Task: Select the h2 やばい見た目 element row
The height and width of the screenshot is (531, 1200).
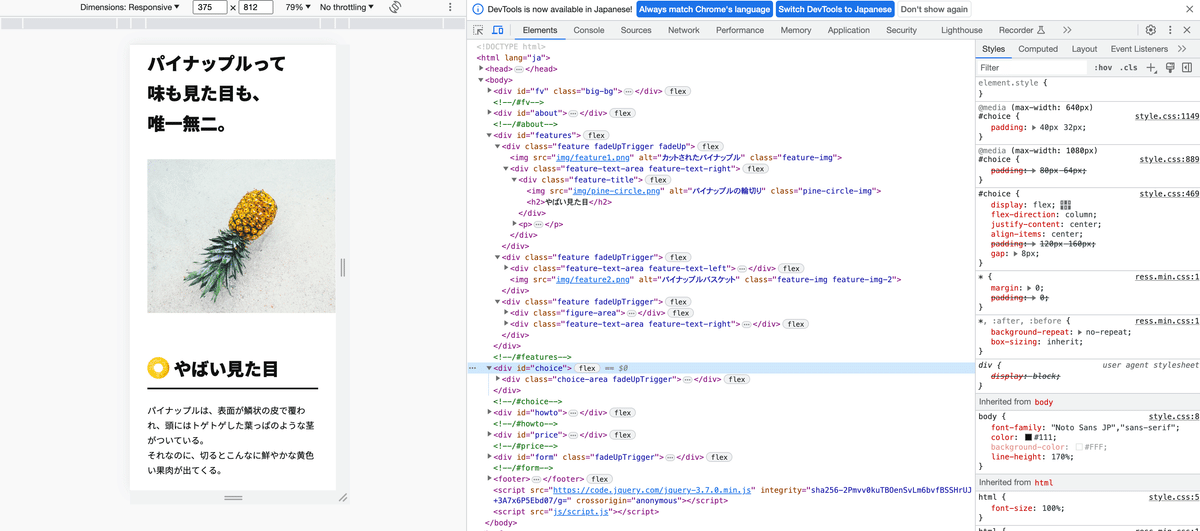Action: pyautogui.click(x=571, y=202)
